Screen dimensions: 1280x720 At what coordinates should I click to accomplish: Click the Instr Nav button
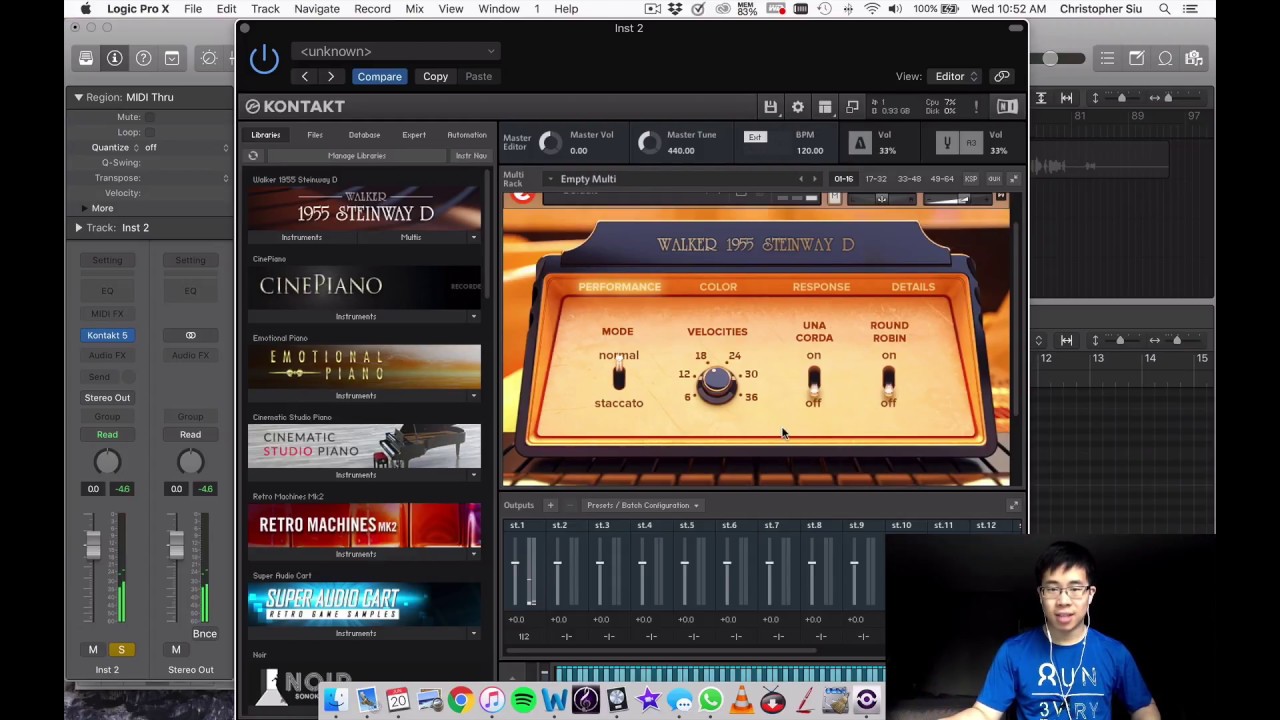[471, 156]
